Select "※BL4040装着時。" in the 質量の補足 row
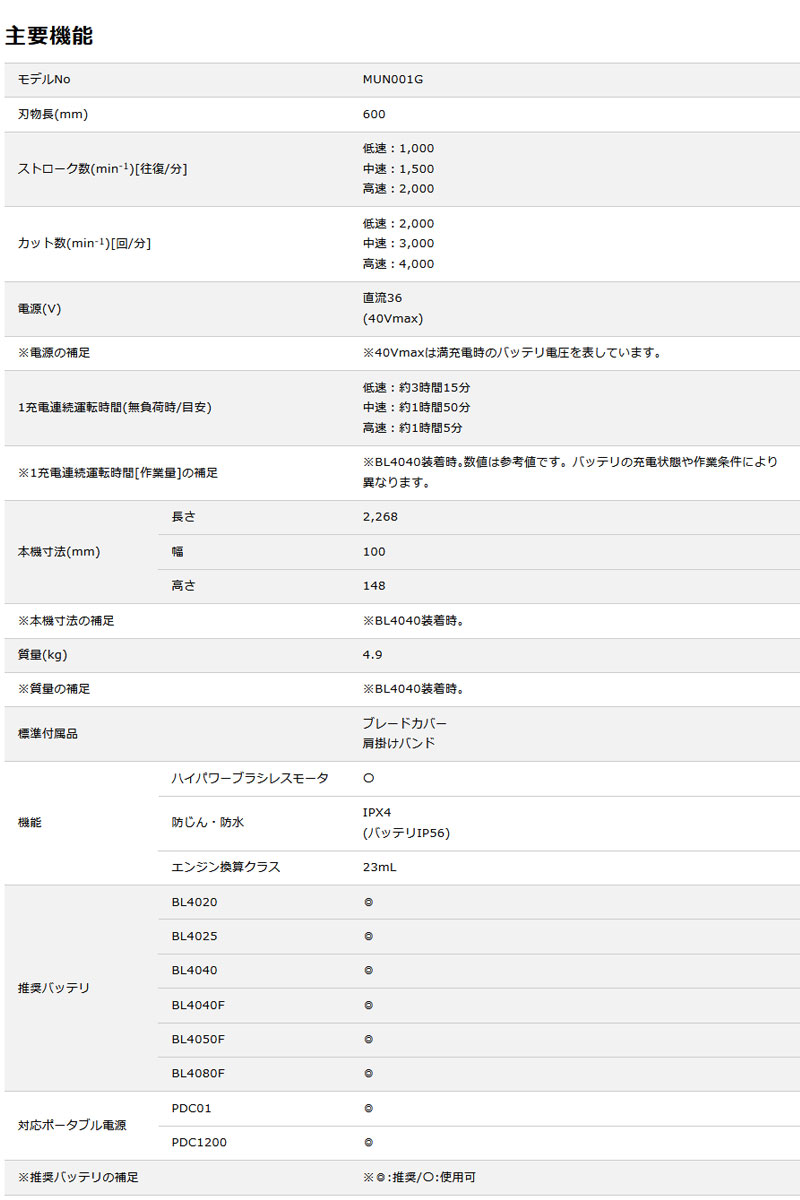This screenshot has height=1200, width=800. point(414,689)
